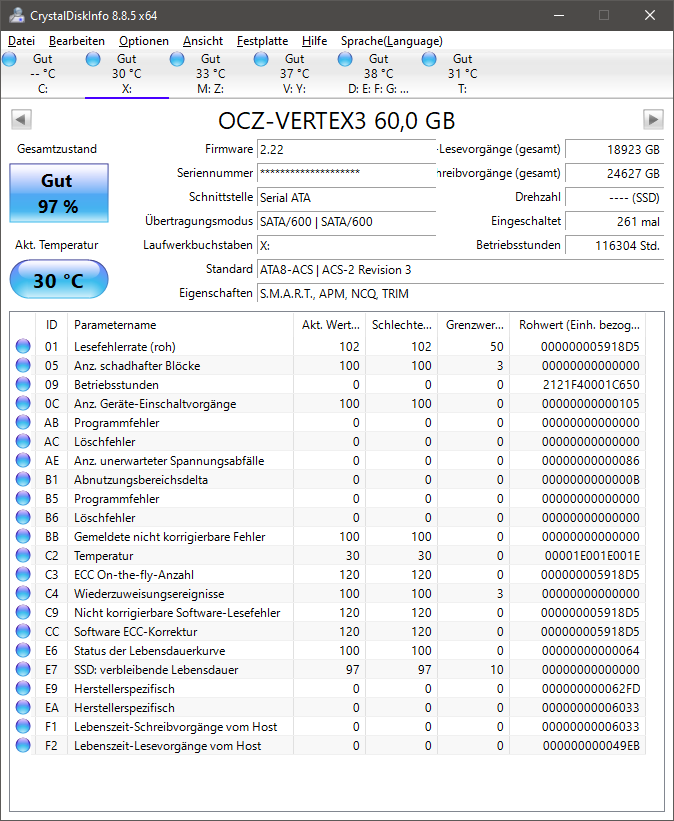Click raw value 000000000062FD
Image resolution: width=674 pixels, height=821 pixels.
point(591,689)
